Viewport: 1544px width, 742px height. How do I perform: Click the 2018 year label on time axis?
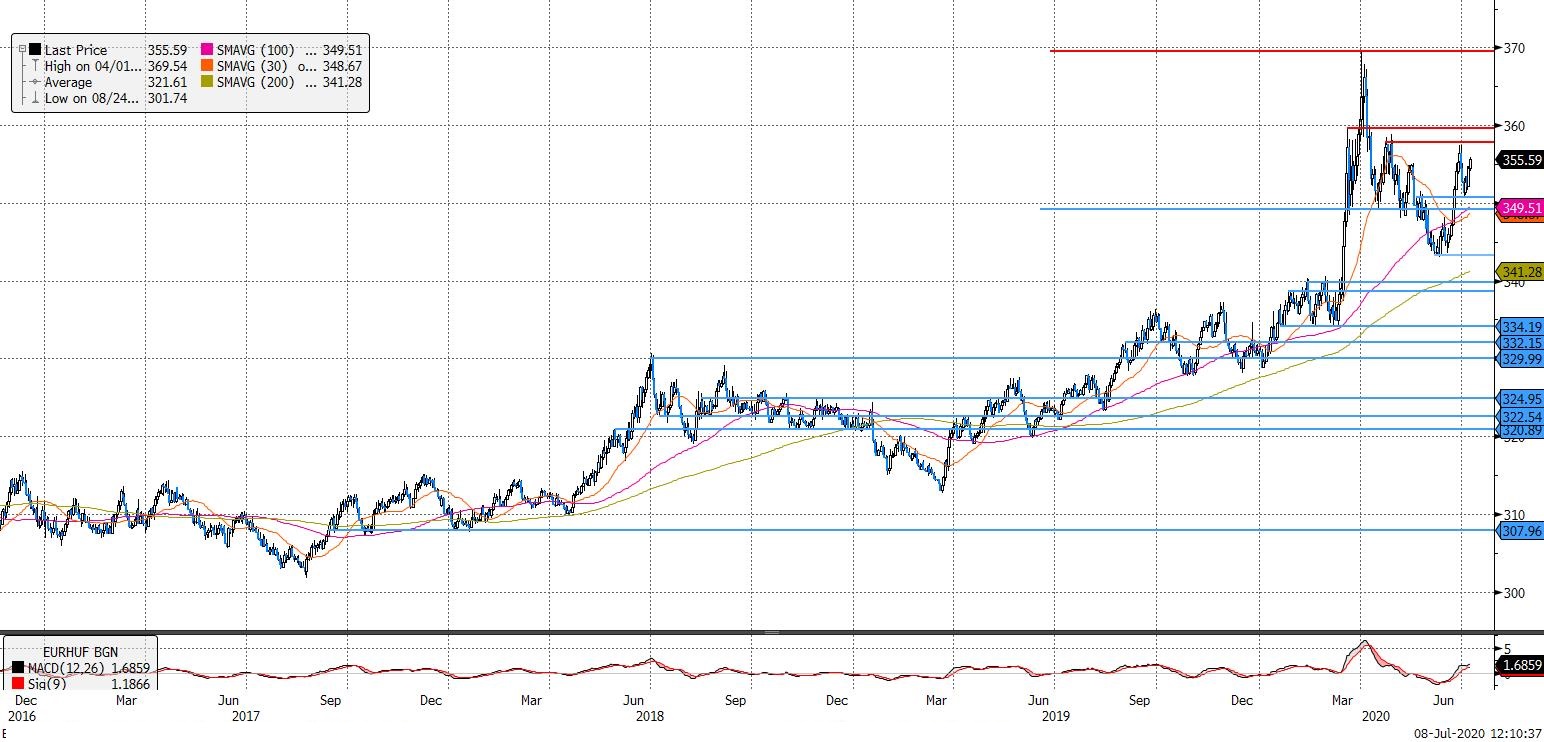pyautogui.click(x=649, y=716)
